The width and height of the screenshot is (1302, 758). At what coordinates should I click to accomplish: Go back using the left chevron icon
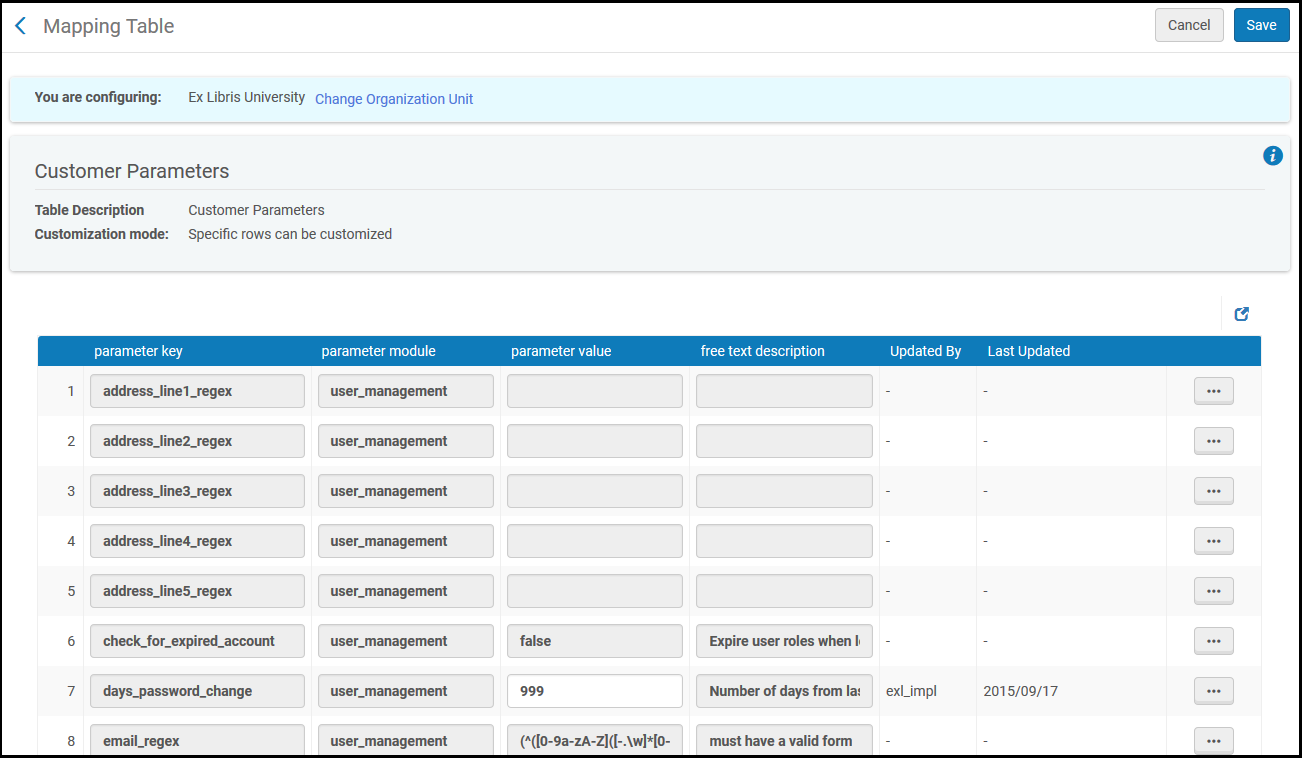(x=20, y=26)
